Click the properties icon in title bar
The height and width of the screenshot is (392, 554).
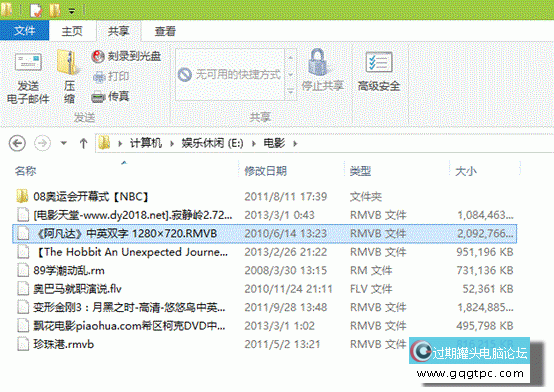tap(36, 10)
